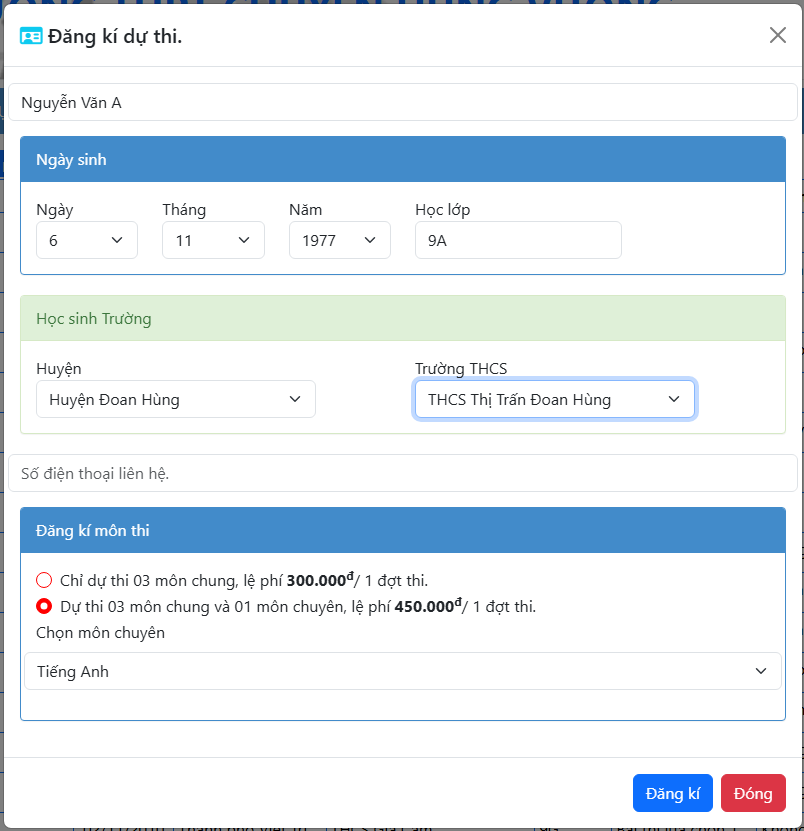The image size is (804, 831).
Task: Expand the Trường THCS school dropdown
Action: click(x=554, y=399)
